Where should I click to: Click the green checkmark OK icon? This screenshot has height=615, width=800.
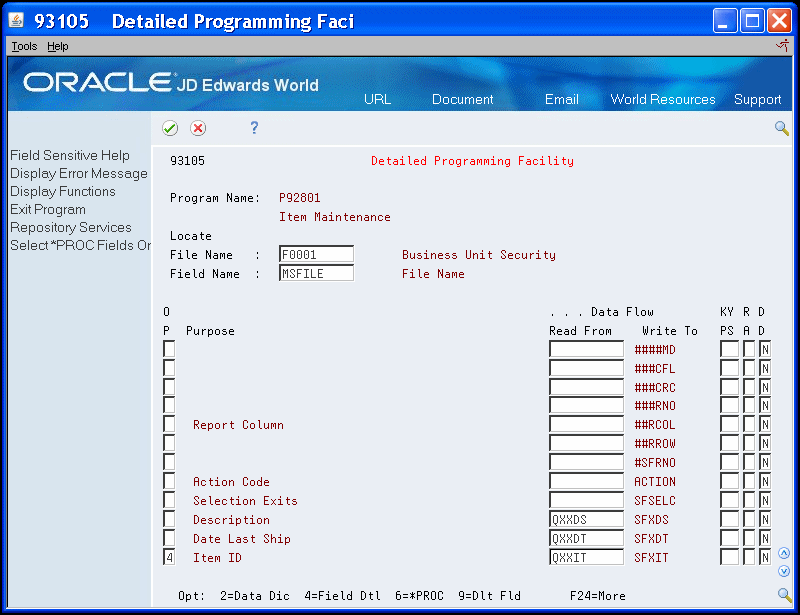click(170, 128)
